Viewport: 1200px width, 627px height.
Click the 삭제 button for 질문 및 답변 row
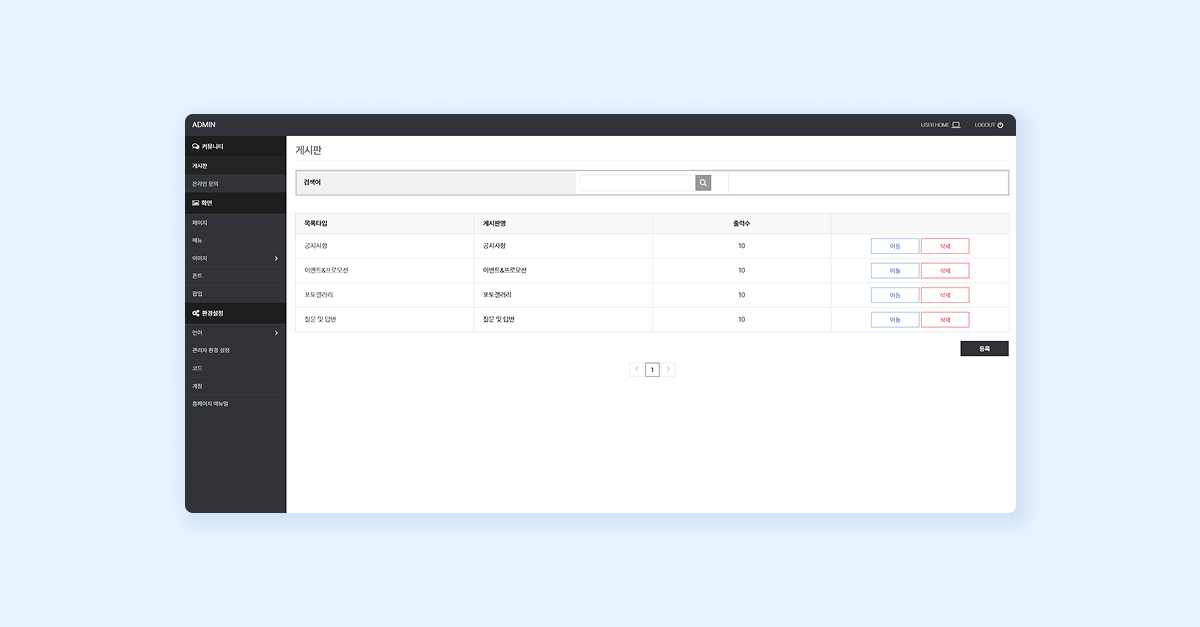coord(945,319)
